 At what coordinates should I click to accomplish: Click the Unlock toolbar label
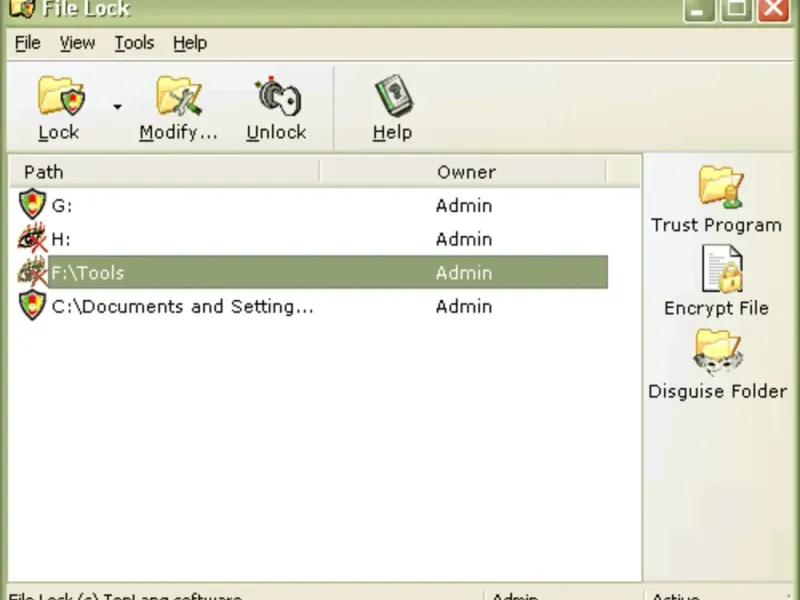click(x=277, y=132)
